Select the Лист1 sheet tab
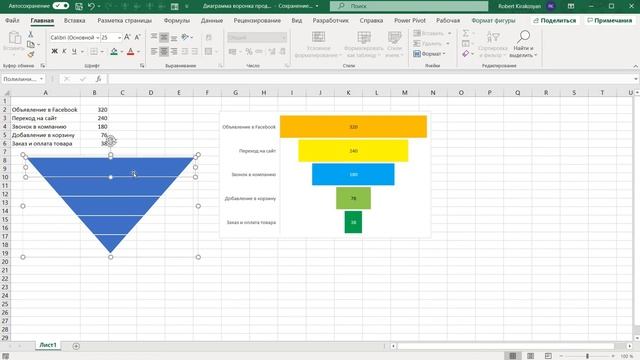640x360 pixels. 48,345
